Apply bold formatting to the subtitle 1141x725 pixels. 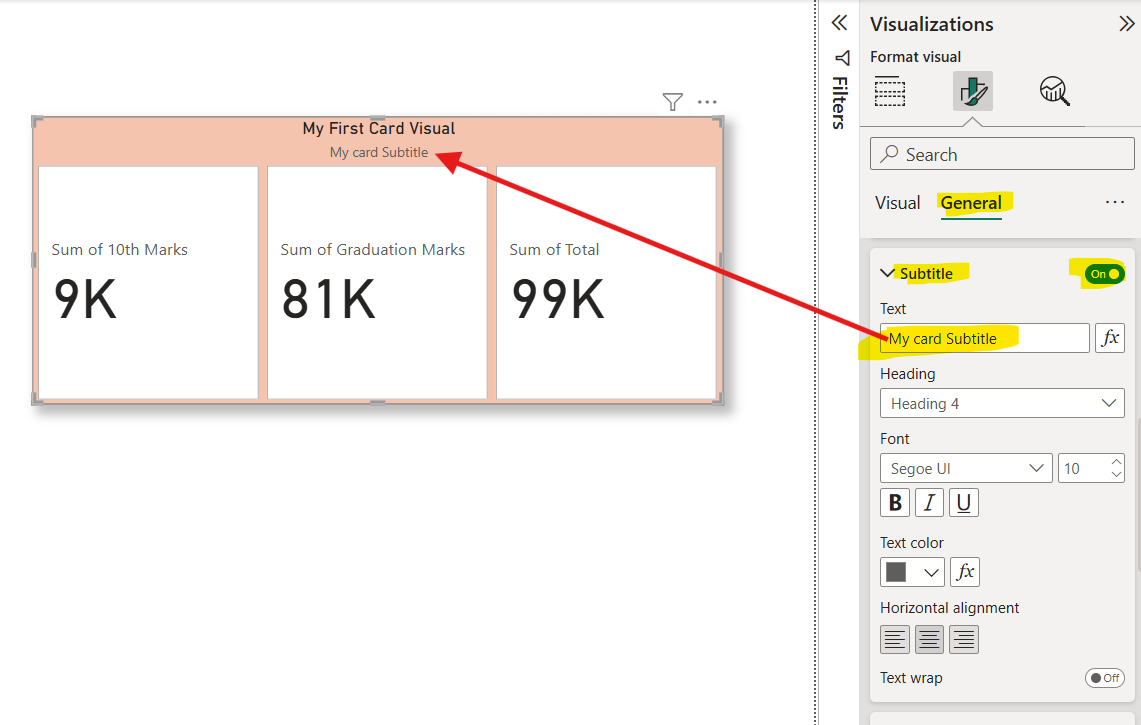tap(894, 502)
